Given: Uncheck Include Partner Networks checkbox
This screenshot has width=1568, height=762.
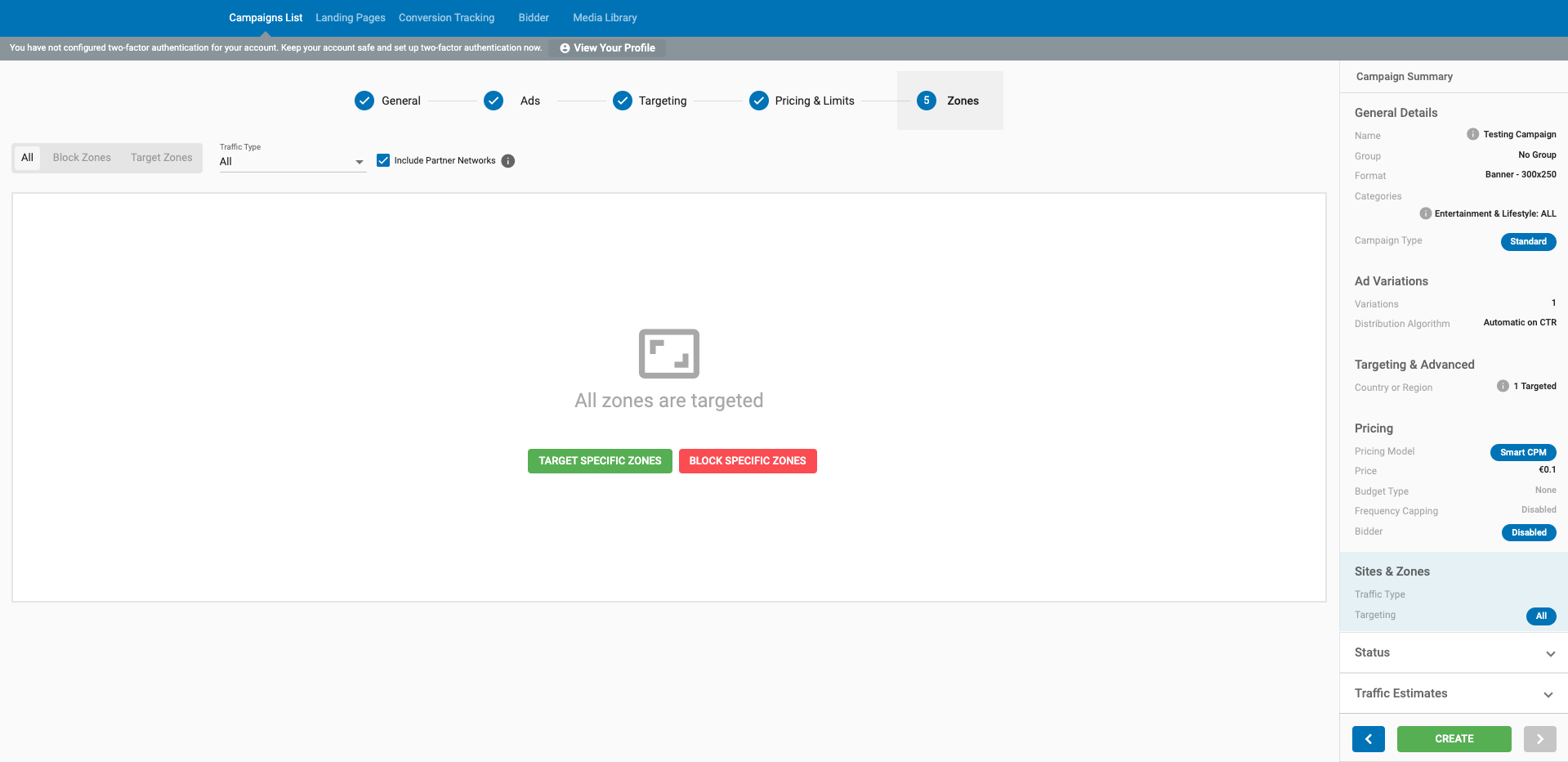Looking at the screenshot, I should pos(383,160).
